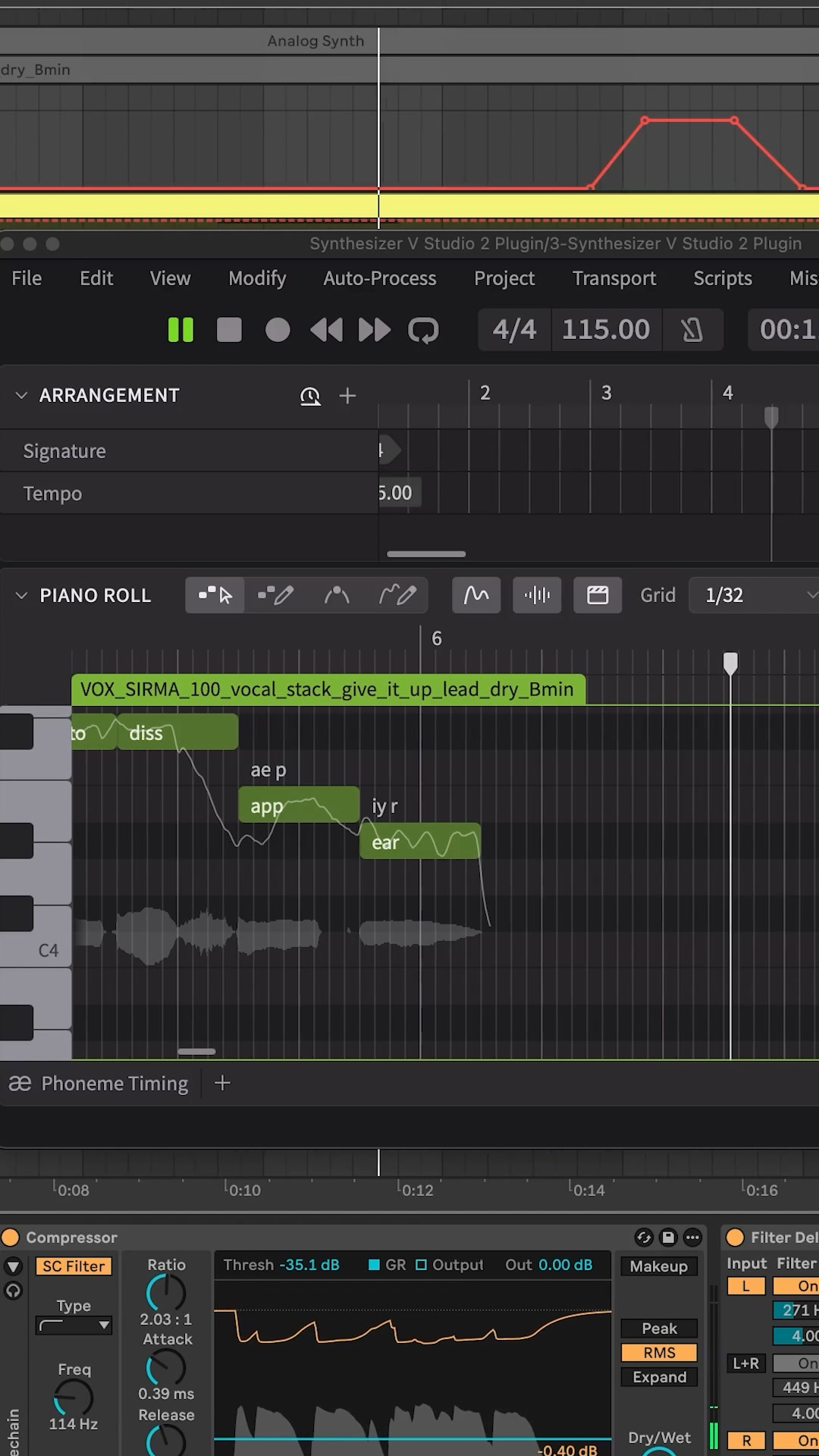Open the Grid 1/32 dropdown
Screen dimensions: 819x1456
[x=754, y=595]
